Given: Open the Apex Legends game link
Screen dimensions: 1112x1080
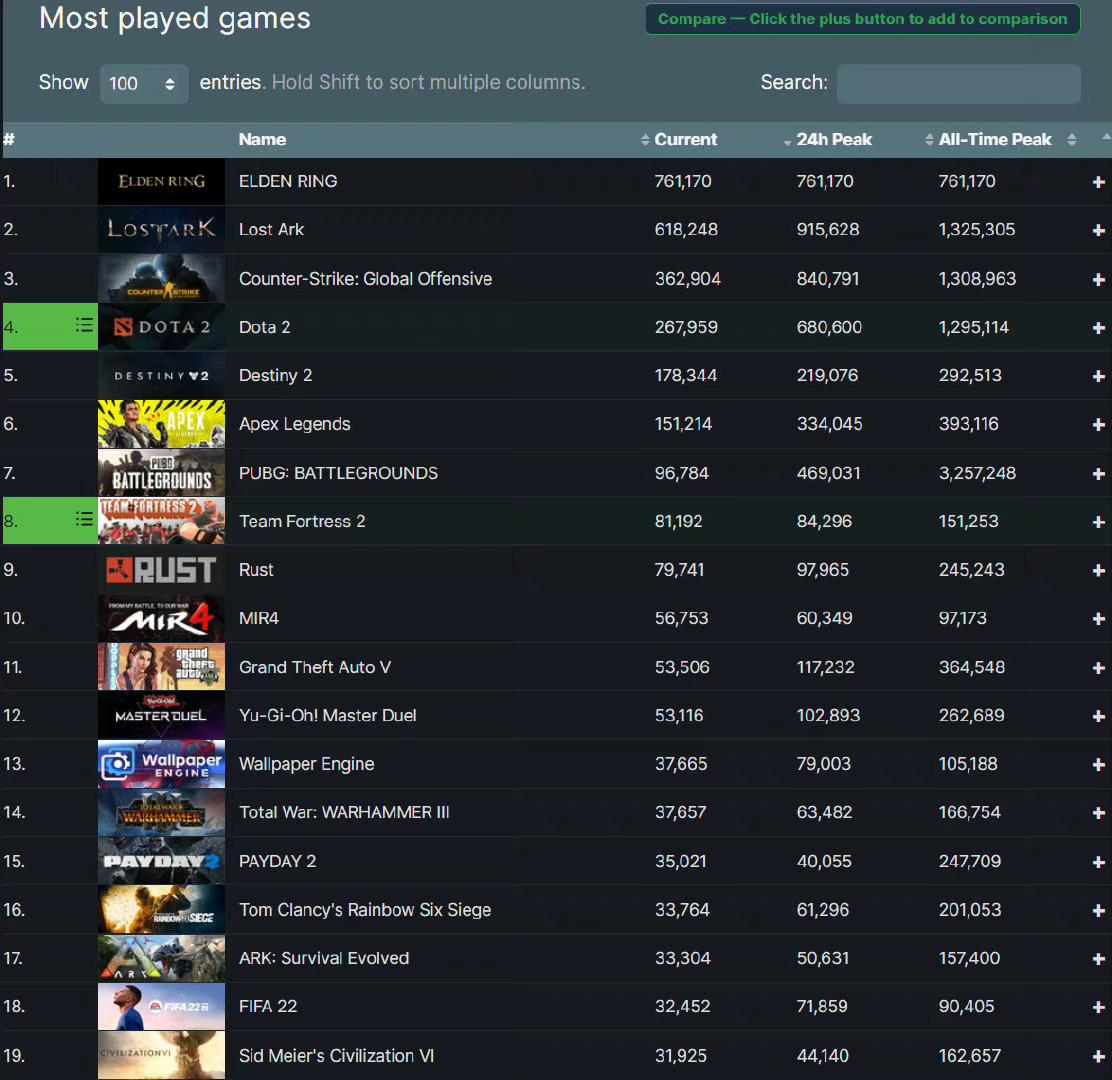Looking at the screenshot, I should 294,424.
